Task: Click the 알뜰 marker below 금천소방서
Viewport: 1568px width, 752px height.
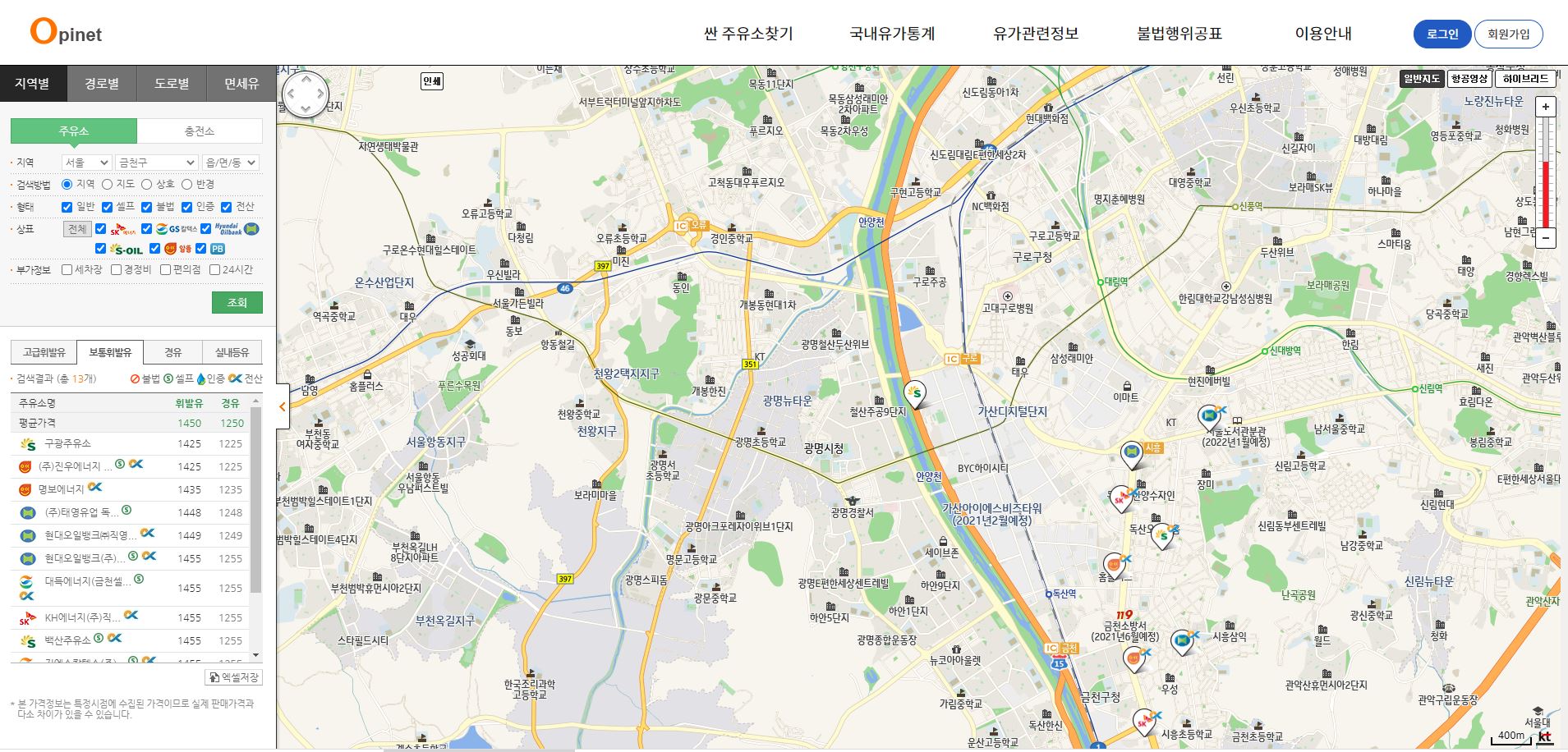Action: tap(1134, 659)
